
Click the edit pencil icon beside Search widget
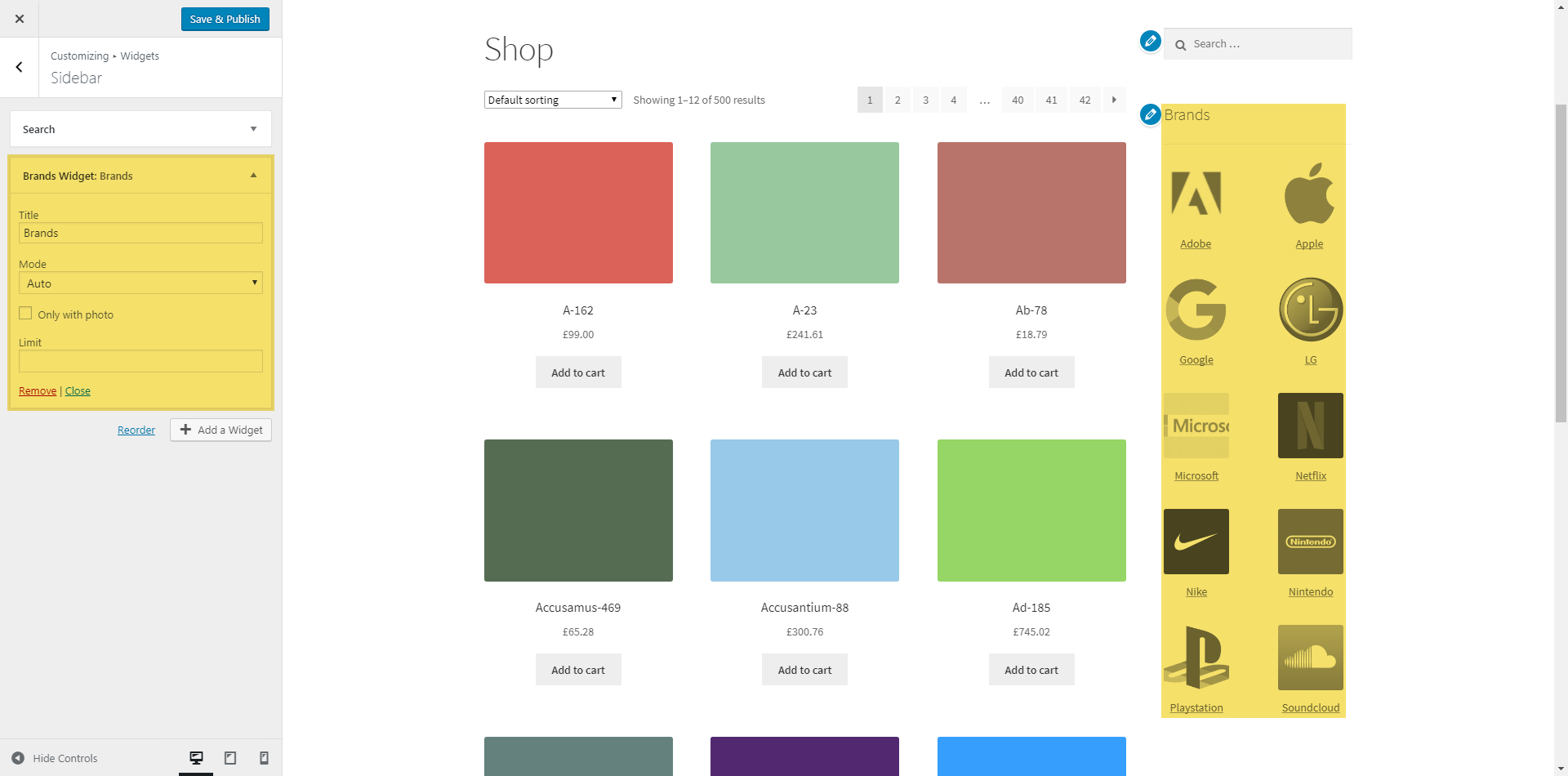1150,41
